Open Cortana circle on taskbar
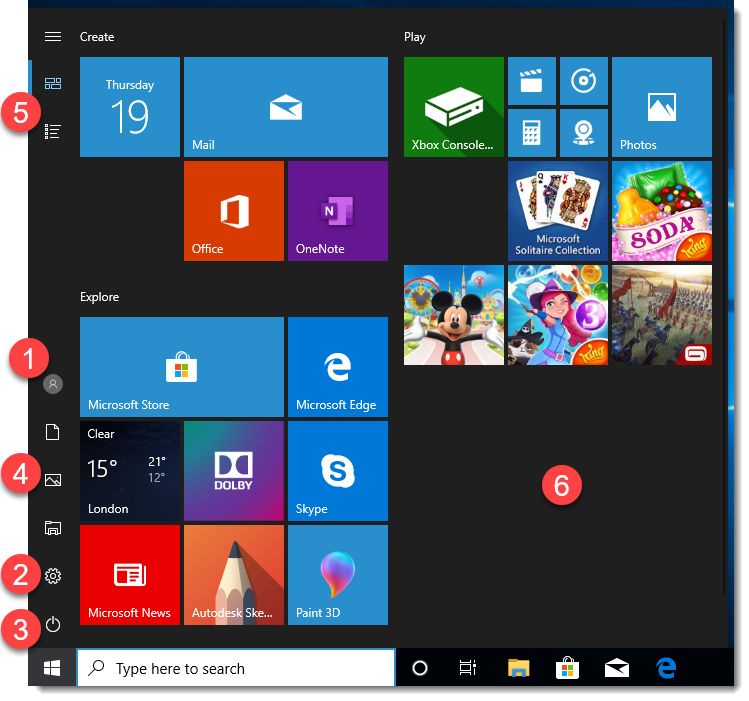The width and height of the screenshot is (749, 701). pyautogui.click(x=420, y=668)
